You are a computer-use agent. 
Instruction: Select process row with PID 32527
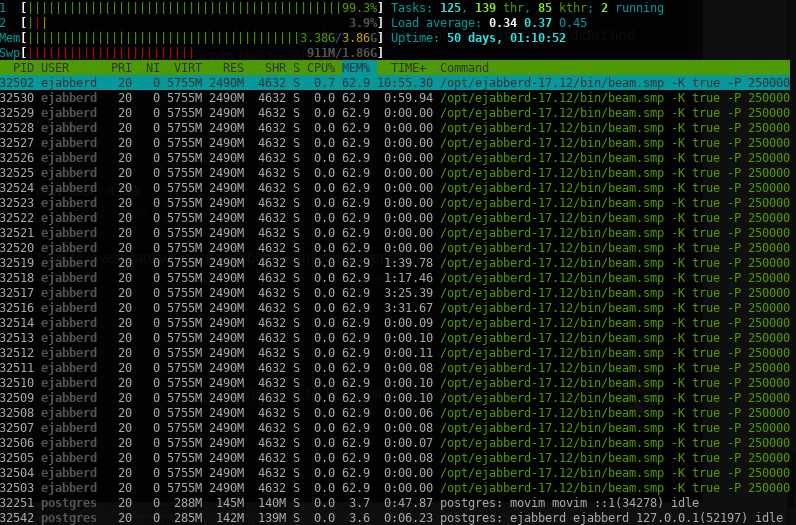395,143
